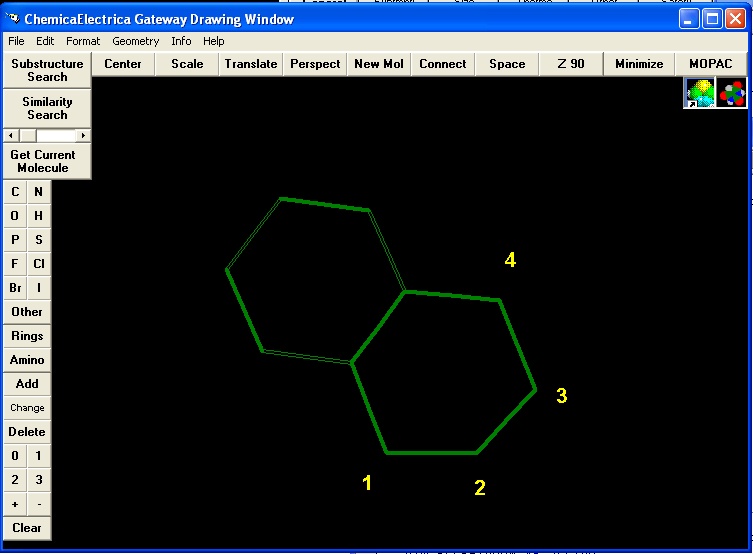
Task: Select bond order 0 button
Action: point(15,456)
